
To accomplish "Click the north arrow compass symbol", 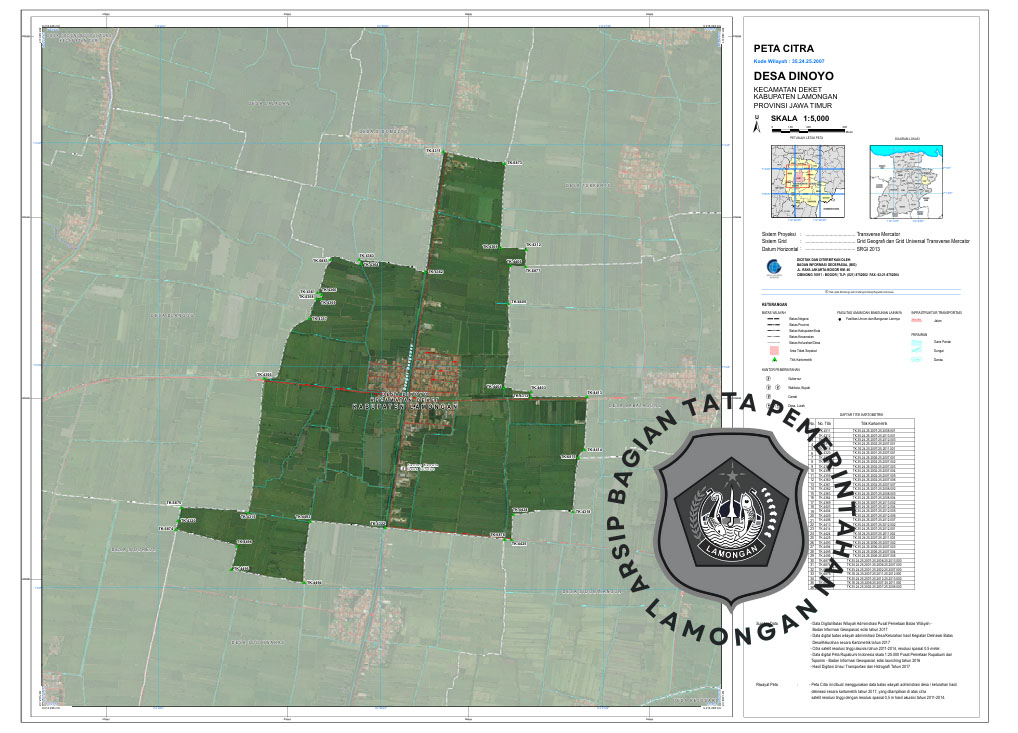I will pyautogui.click(x=756, y=126).
